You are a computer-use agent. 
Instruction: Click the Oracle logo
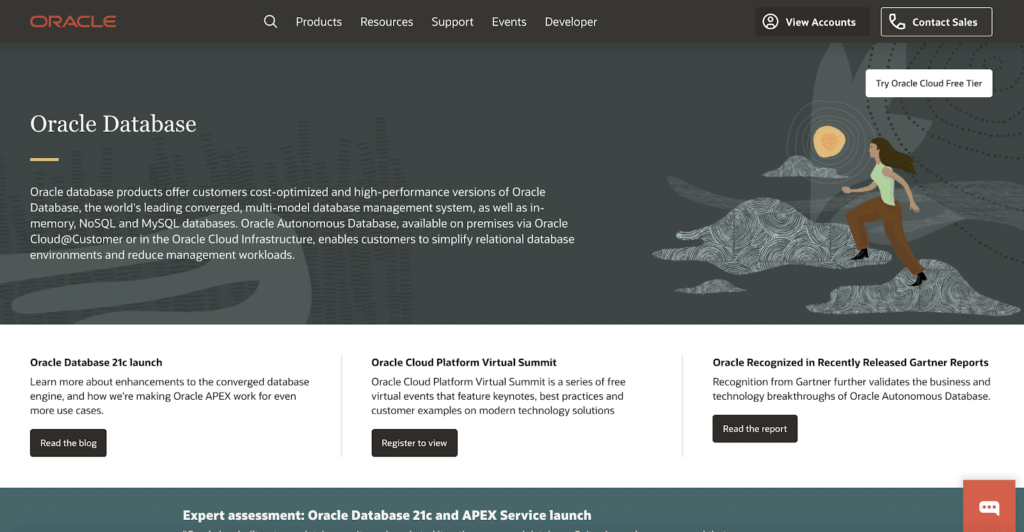tap(72, 22)
